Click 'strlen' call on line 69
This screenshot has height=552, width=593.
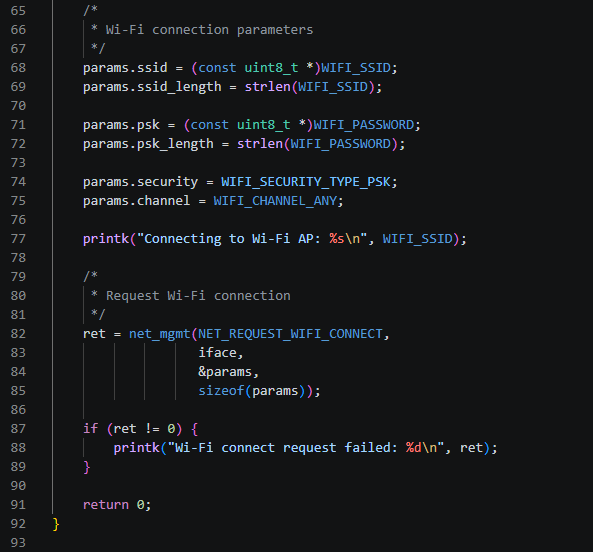pyautogui.click(x=267, y=87)
